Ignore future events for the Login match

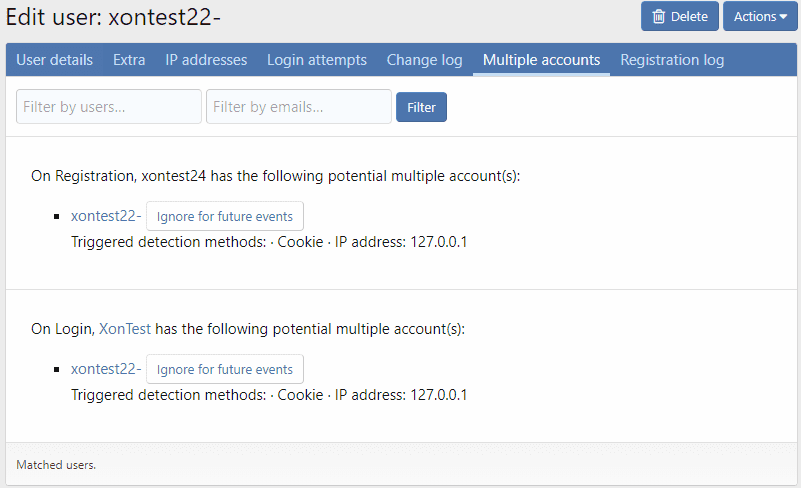(x=224, y=369)
